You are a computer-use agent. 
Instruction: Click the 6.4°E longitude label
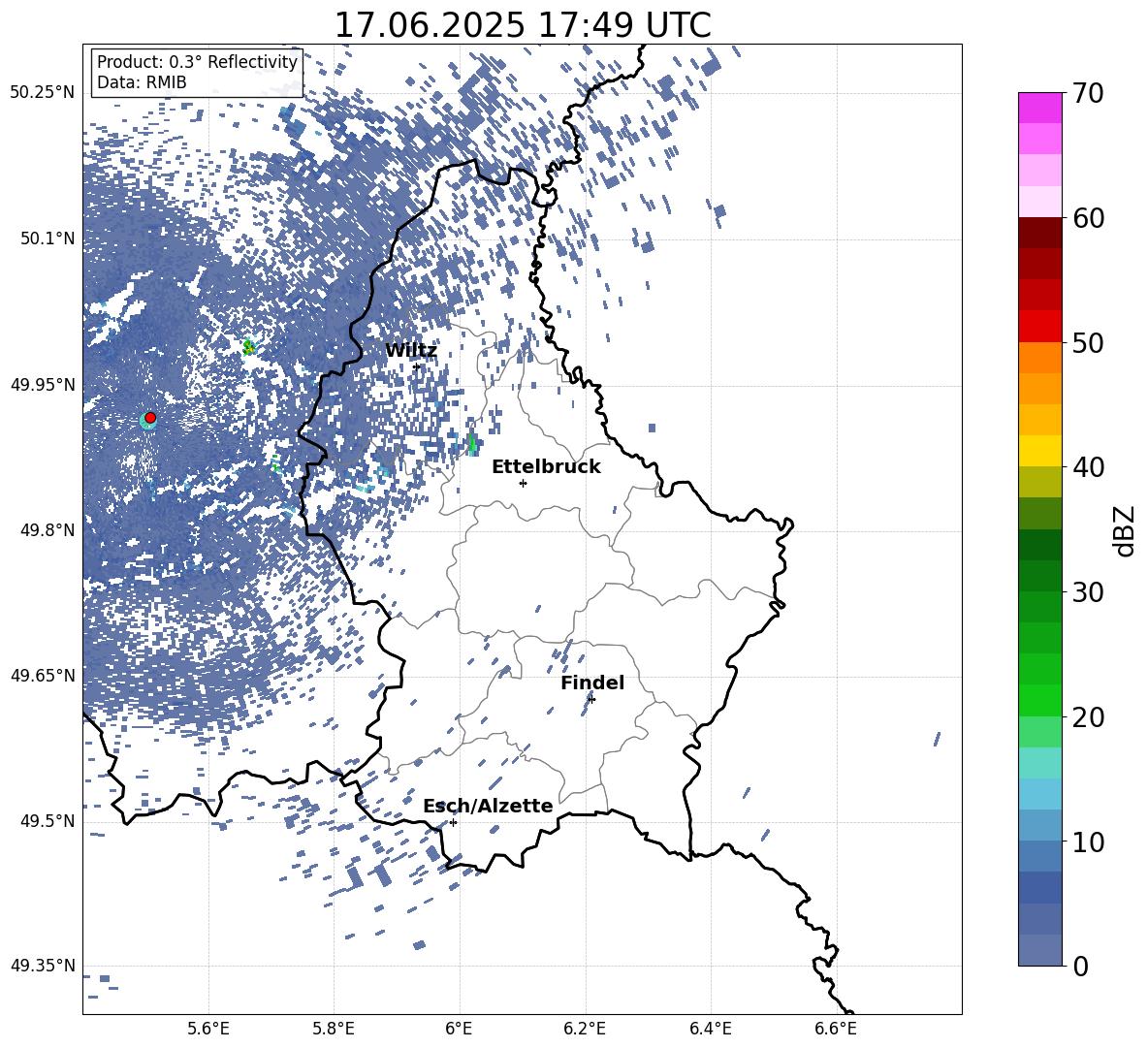(710, 1029)
